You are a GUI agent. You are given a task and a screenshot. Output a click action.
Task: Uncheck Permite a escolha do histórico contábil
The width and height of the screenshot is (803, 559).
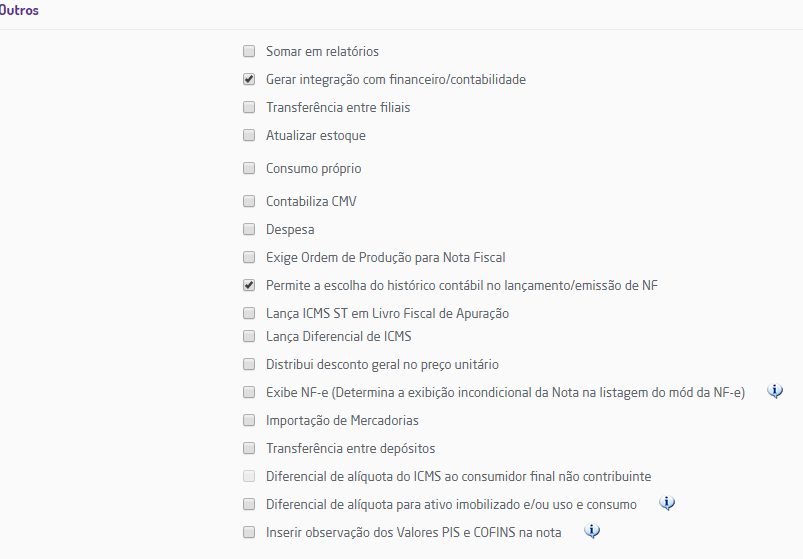249,285
